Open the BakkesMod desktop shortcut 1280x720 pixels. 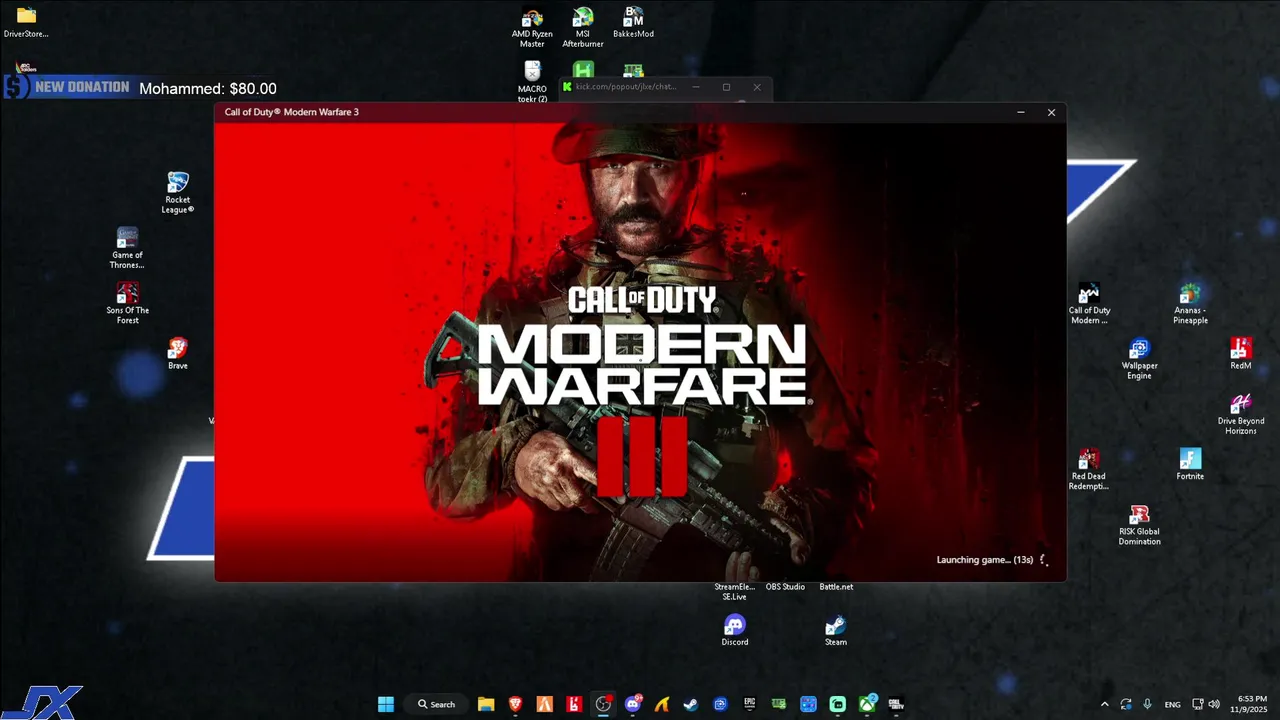633,22
